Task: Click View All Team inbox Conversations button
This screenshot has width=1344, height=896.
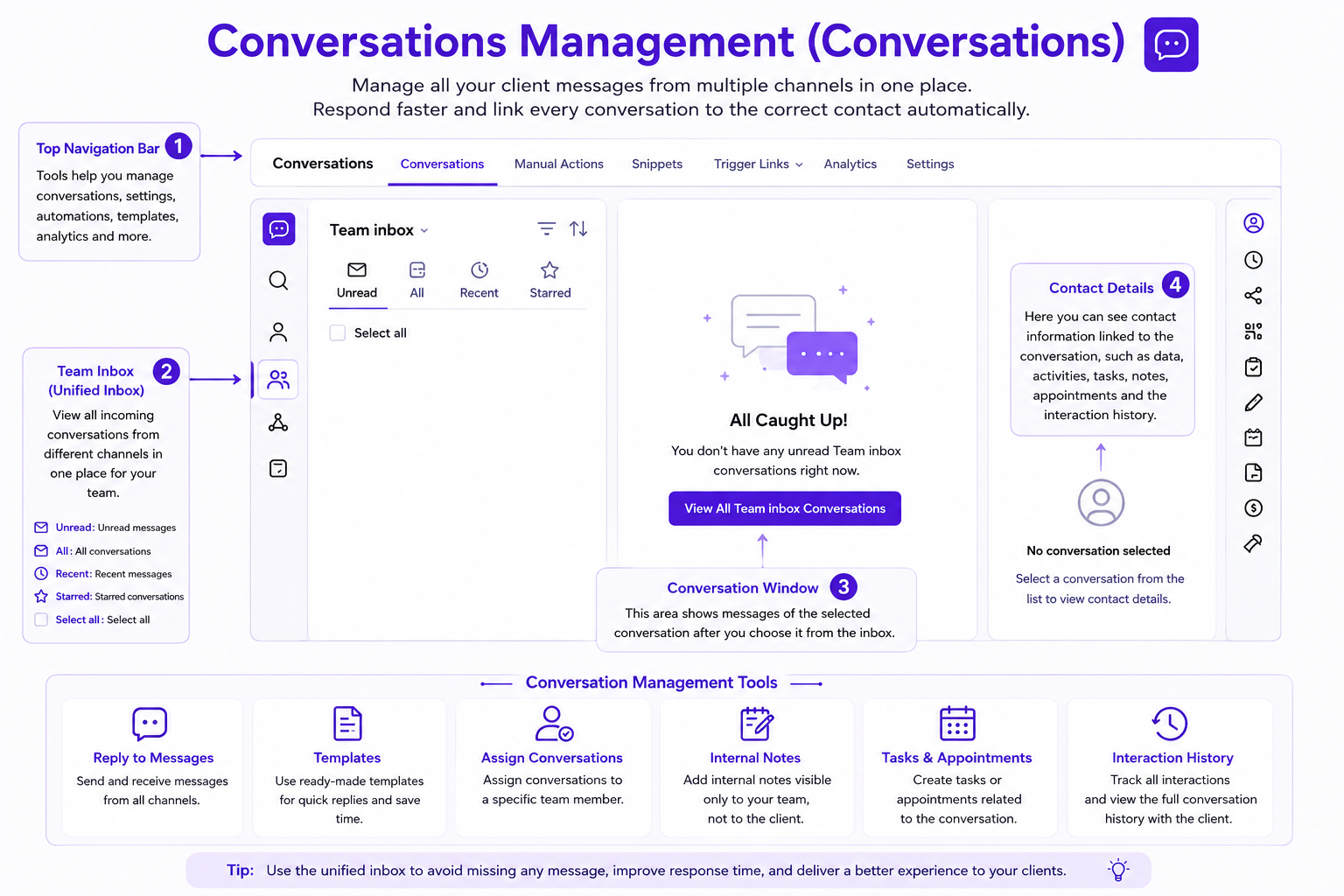Action: pos(785,508)
